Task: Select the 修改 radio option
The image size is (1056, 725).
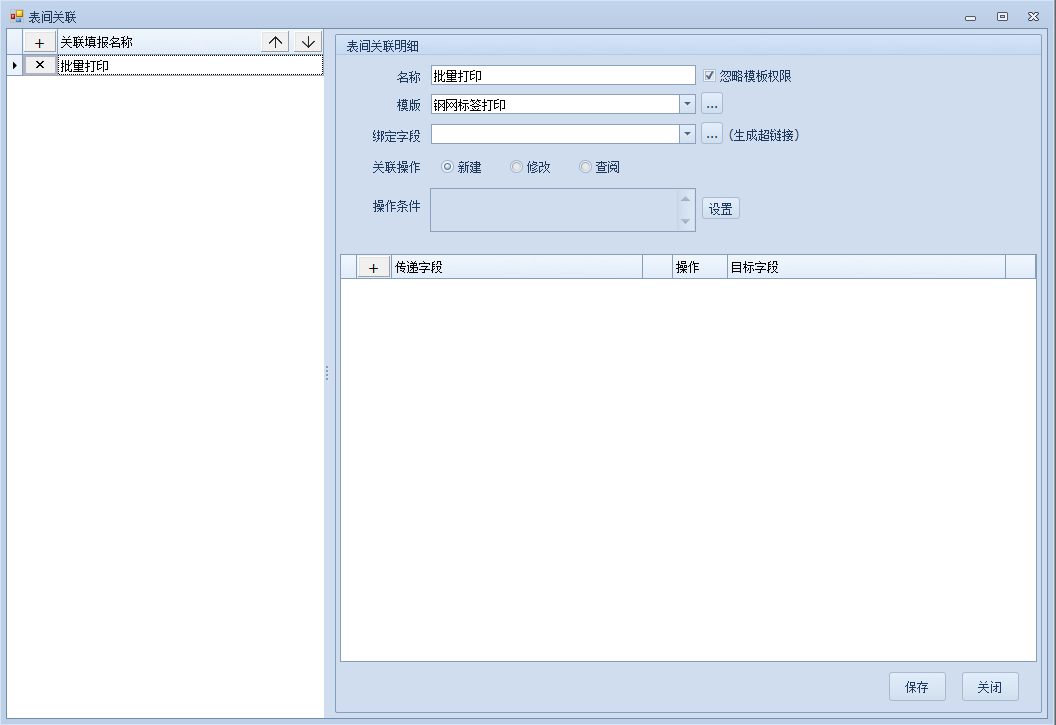Action: [x=516, y=167]
